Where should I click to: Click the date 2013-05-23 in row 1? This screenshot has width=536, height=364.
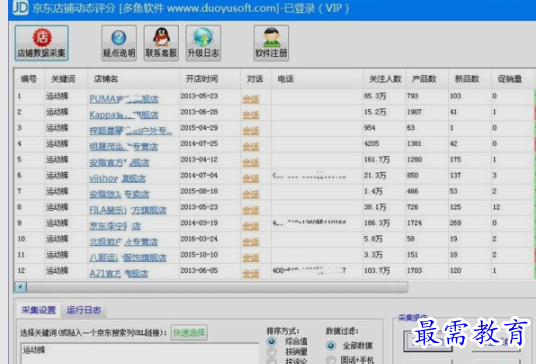tap(199, 96)
